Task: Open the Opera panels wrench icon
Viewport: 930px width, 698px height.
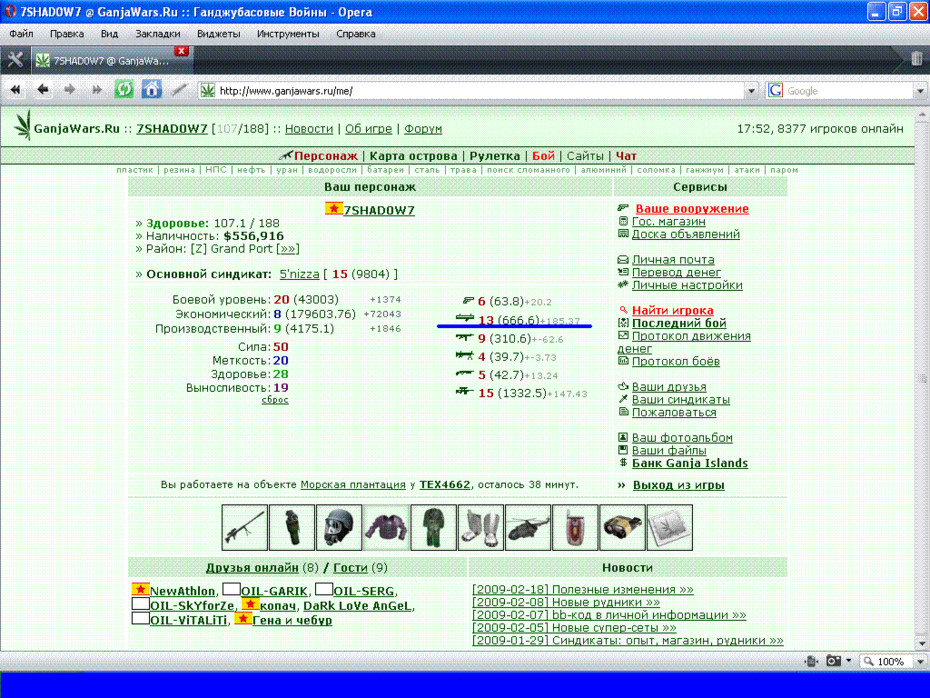Action: (15, 60)
